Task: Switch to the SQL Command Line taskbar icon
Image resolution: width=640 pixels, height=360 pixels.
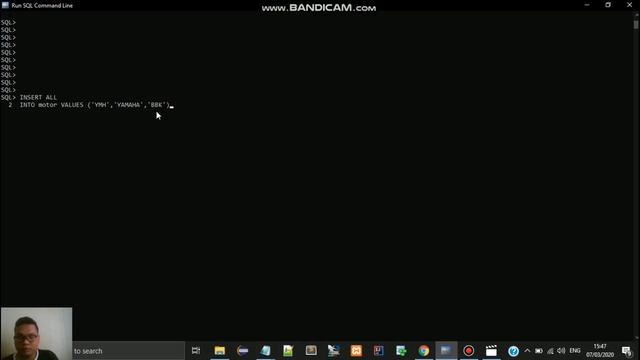Action: (446, 351)
